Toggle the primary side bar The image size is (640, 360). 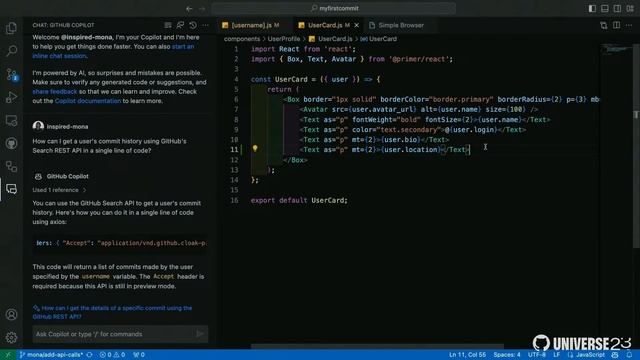click(x=592, y=9)
